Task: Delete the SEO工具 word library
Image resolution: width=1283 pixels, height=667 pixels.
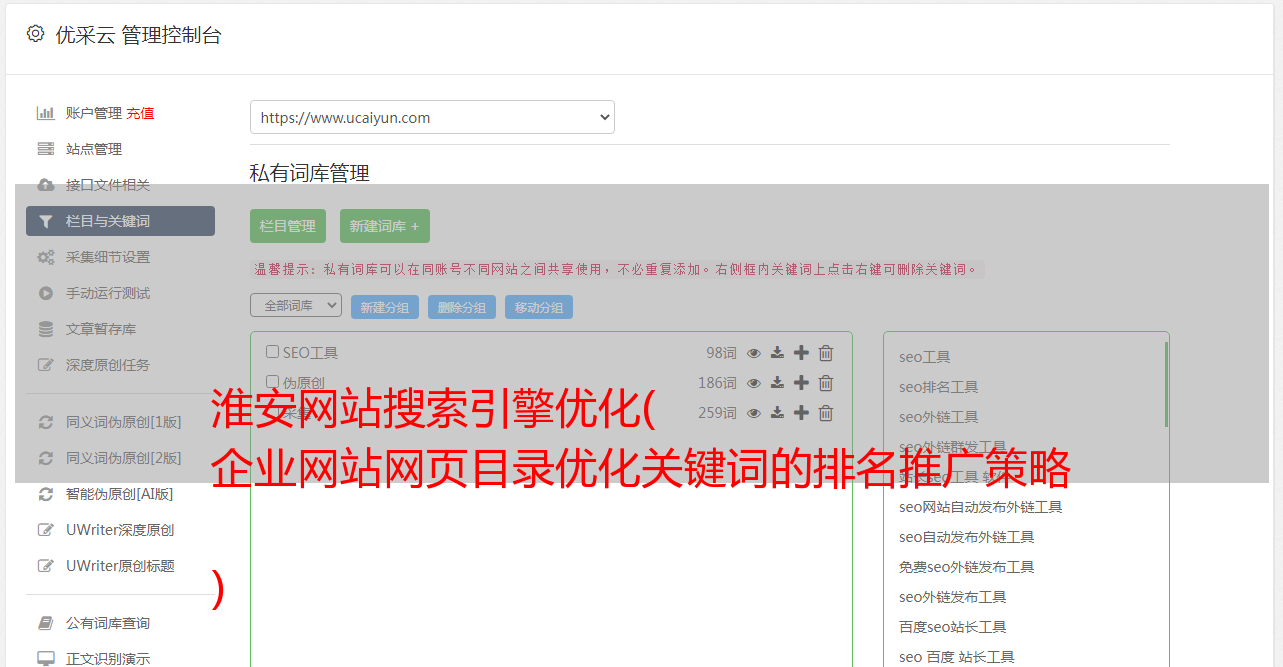Action: (x=826, y=353)
